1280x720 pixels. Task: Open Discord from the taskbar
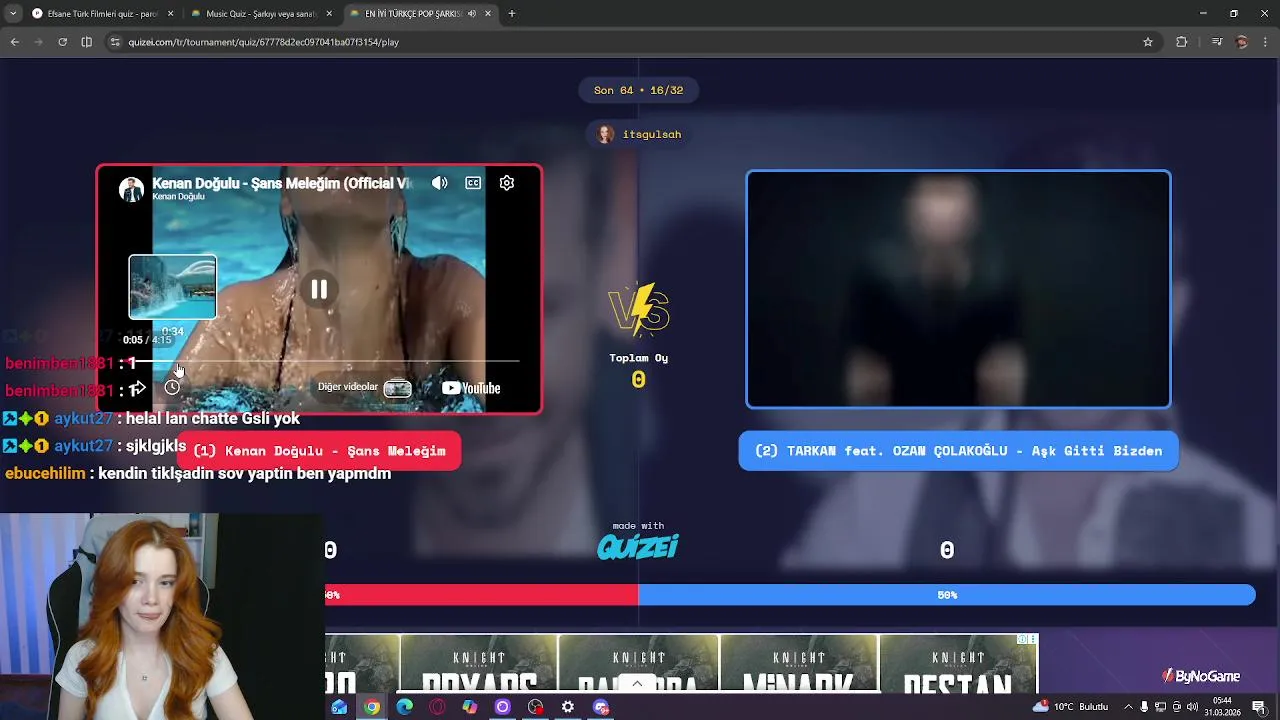[x=601, y=707]
